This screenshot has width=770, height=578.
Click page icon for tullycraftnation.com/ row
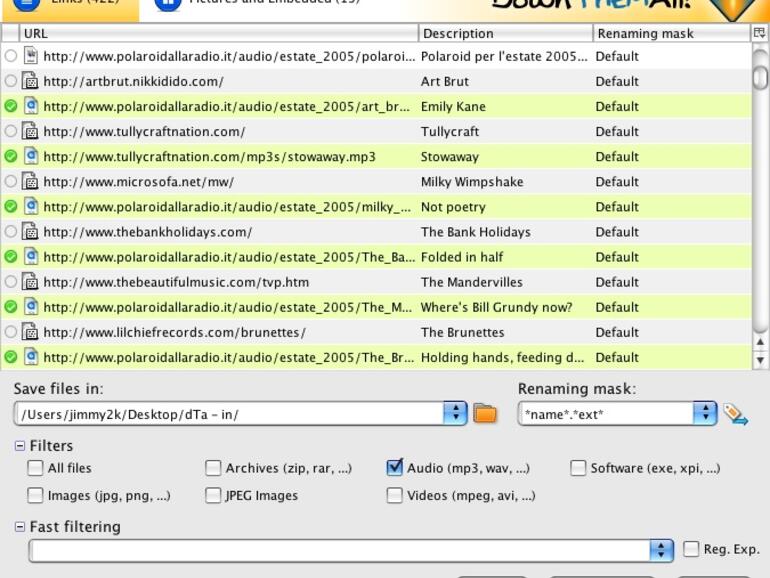30,131
